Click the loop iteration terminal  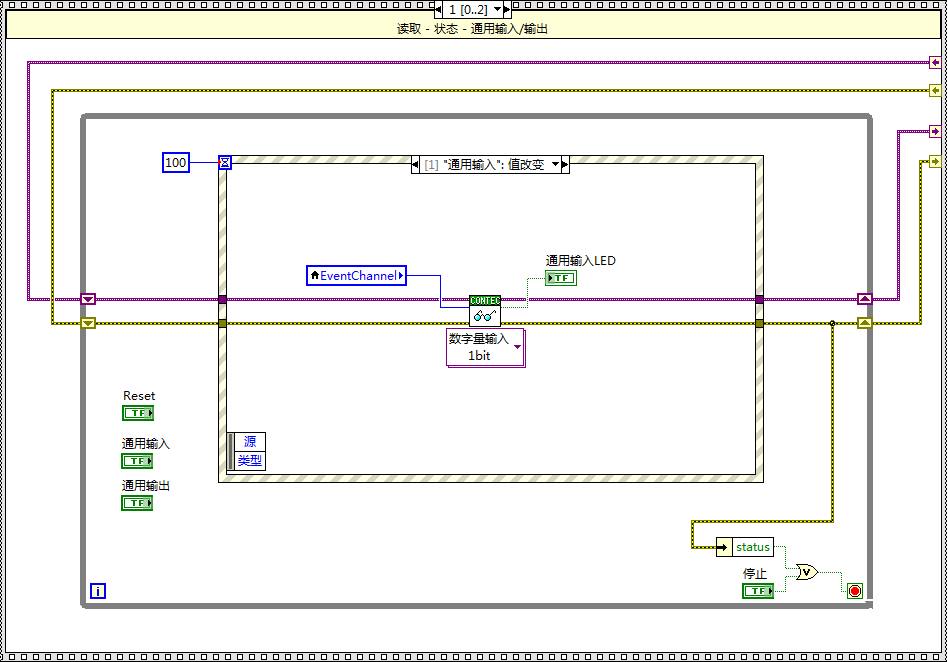pos(98,591)
